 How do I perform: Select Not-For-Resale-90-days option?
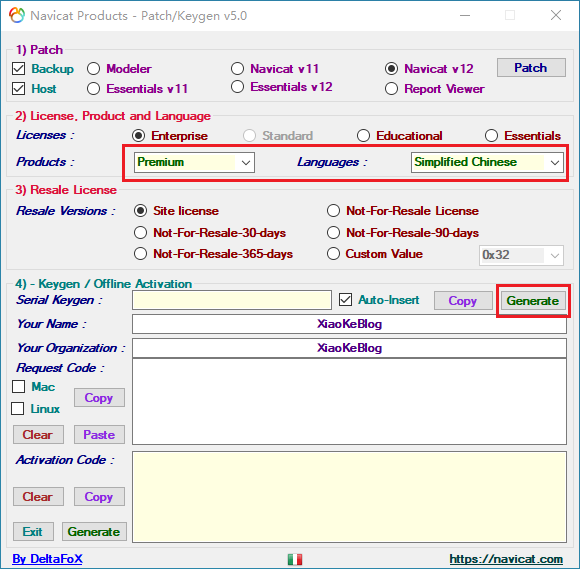point(333,233)
